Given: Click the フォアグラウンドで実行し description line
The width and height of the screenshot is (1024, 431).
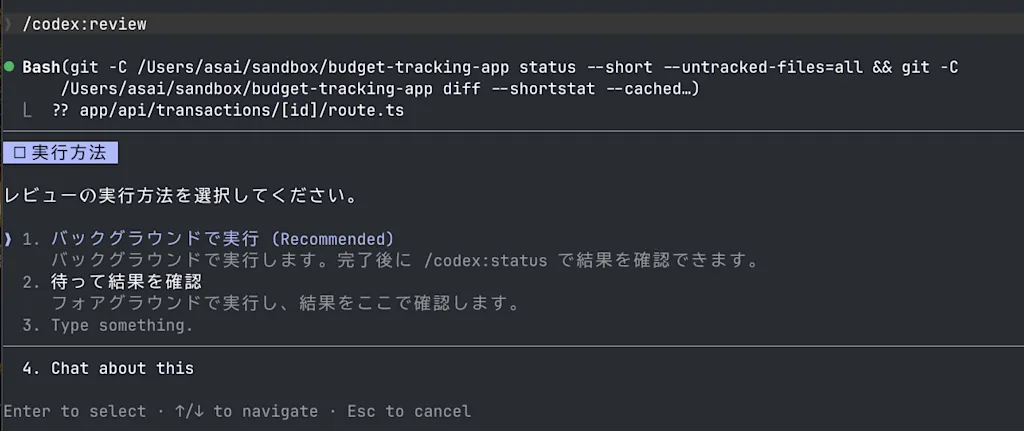Looking at the screenshot, I should 285,304.
